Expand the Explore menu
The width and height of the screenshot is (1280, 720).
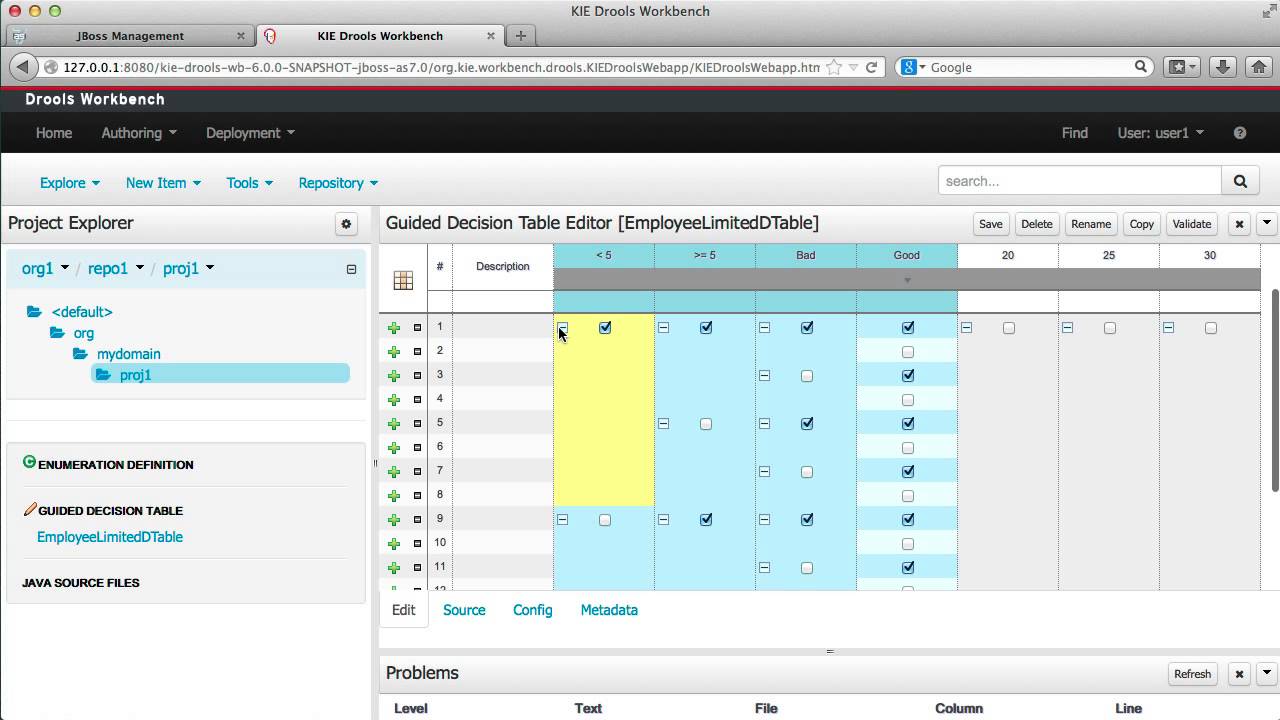pyautogui.click(x=70, y=183)
